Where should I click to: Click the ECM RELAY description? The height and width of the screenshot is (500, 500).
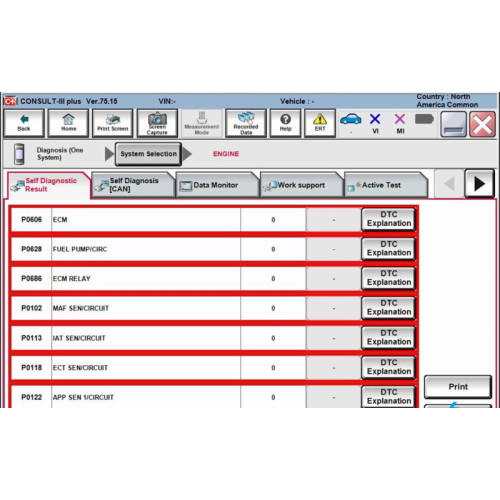pos(72,278)
